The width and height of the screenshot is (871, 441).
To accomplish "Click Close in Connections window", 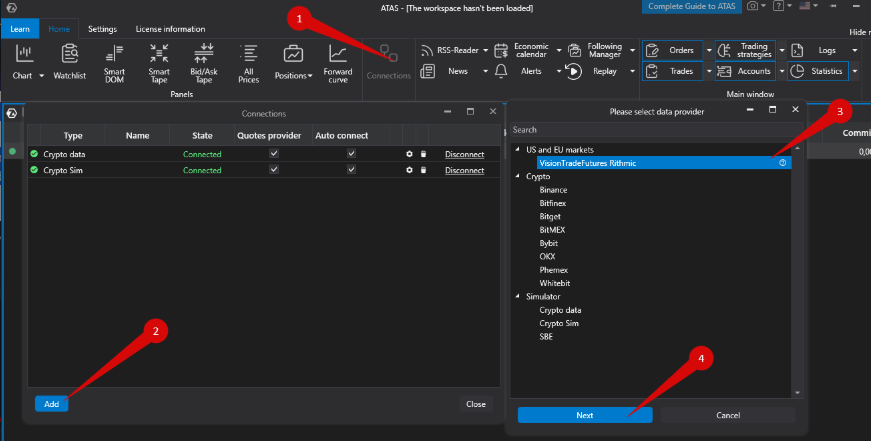I will [476, 404].
